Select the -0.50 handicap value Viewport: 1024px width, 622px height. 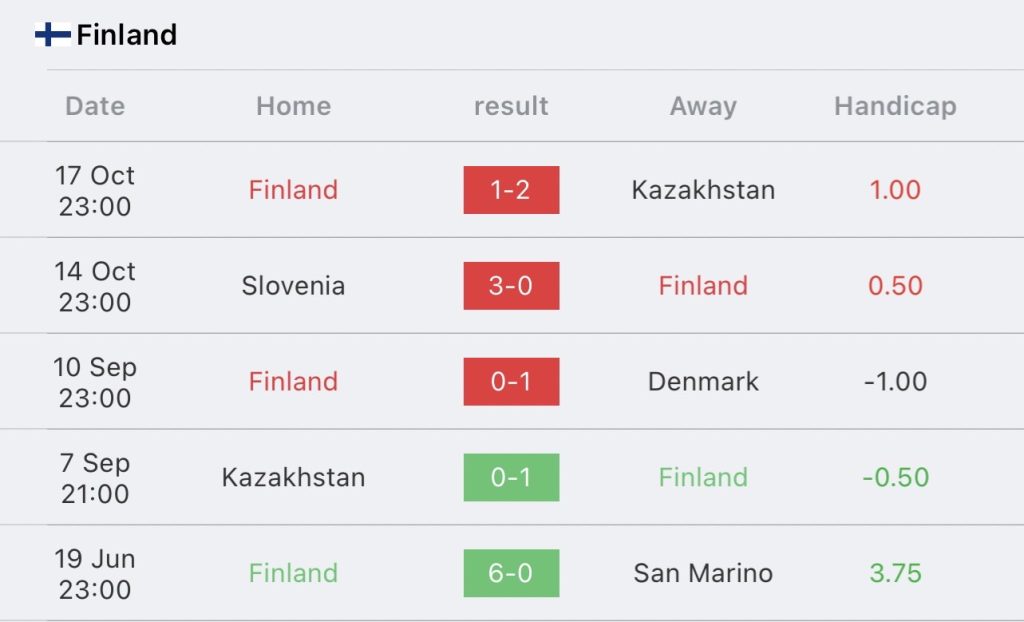(895, 478)
